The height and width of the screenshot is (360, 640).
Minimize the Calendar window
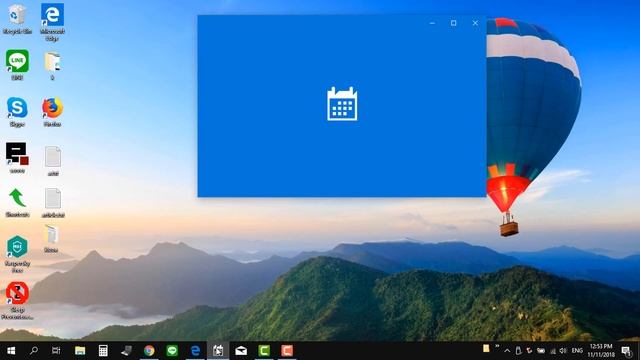point(432,23)
